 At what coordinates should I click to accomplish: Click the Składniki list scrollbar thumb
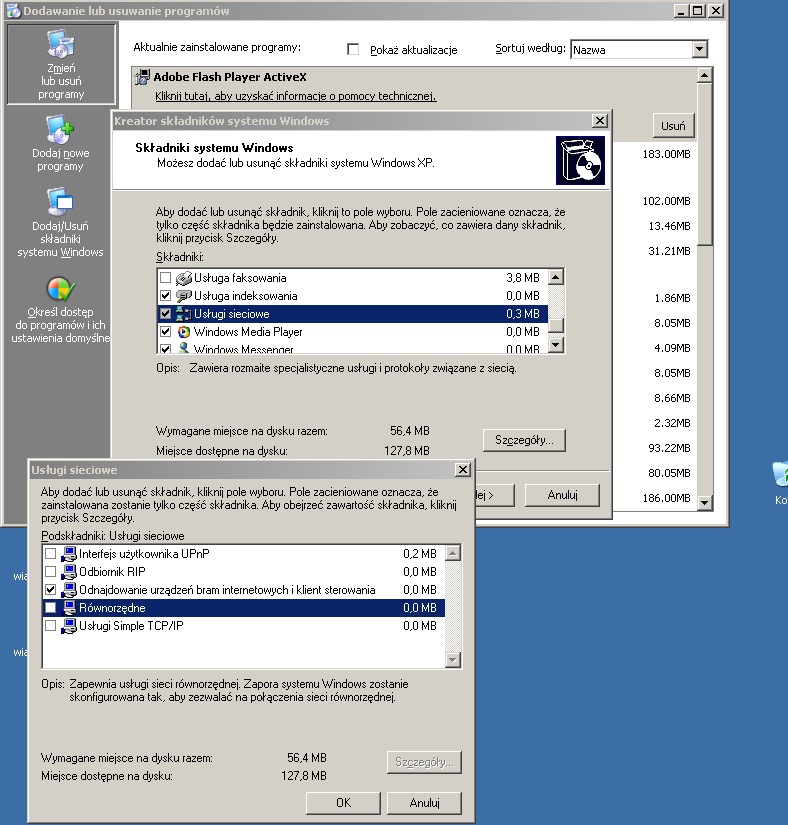pos(556,325)
